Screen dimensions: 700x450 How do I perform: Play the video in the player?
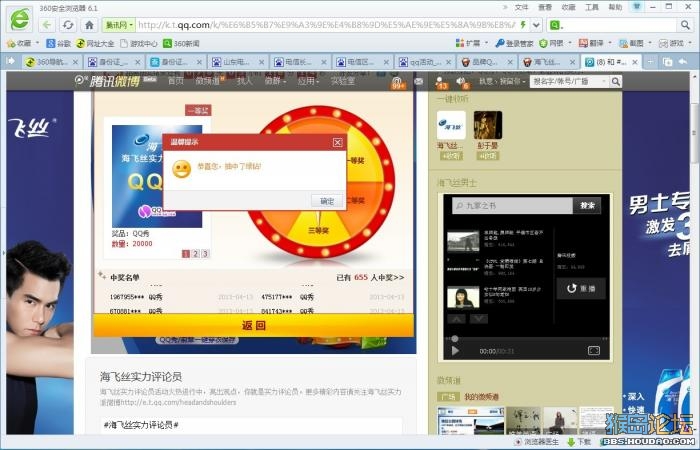455,351
